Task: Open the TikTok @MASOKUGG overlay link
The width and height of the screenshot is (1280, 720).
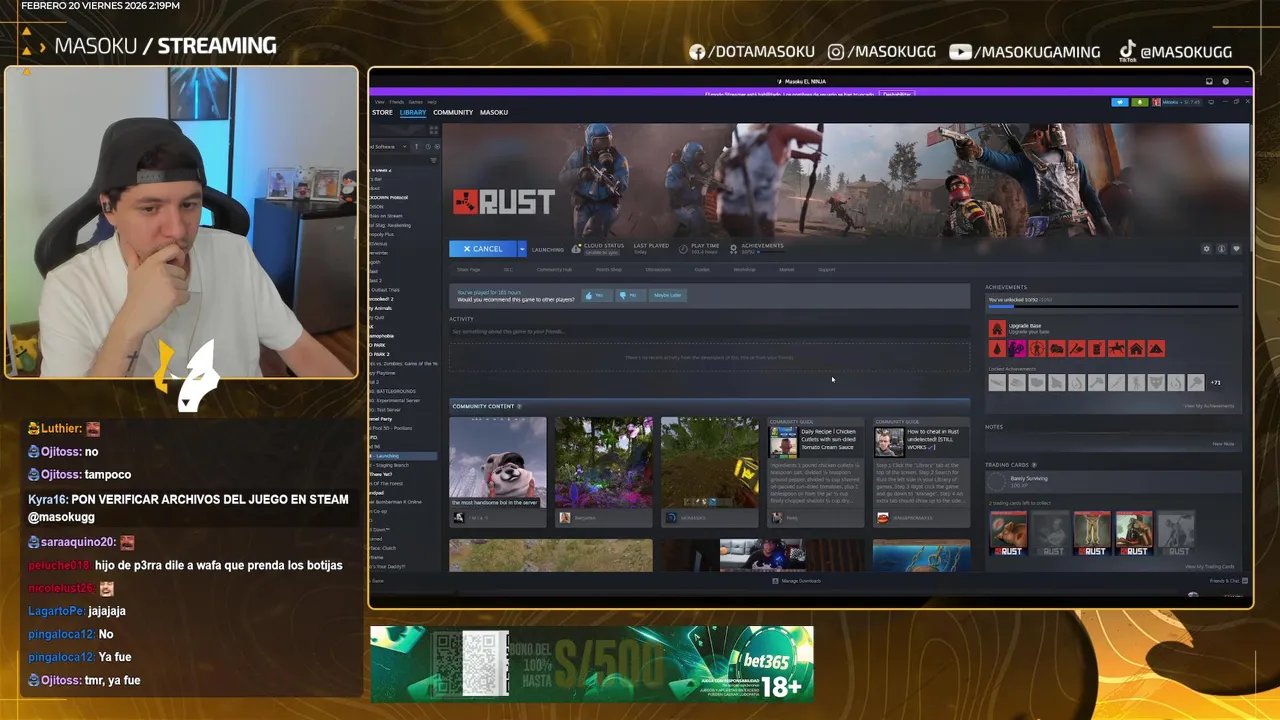Action: click(x=1176, y=52)
